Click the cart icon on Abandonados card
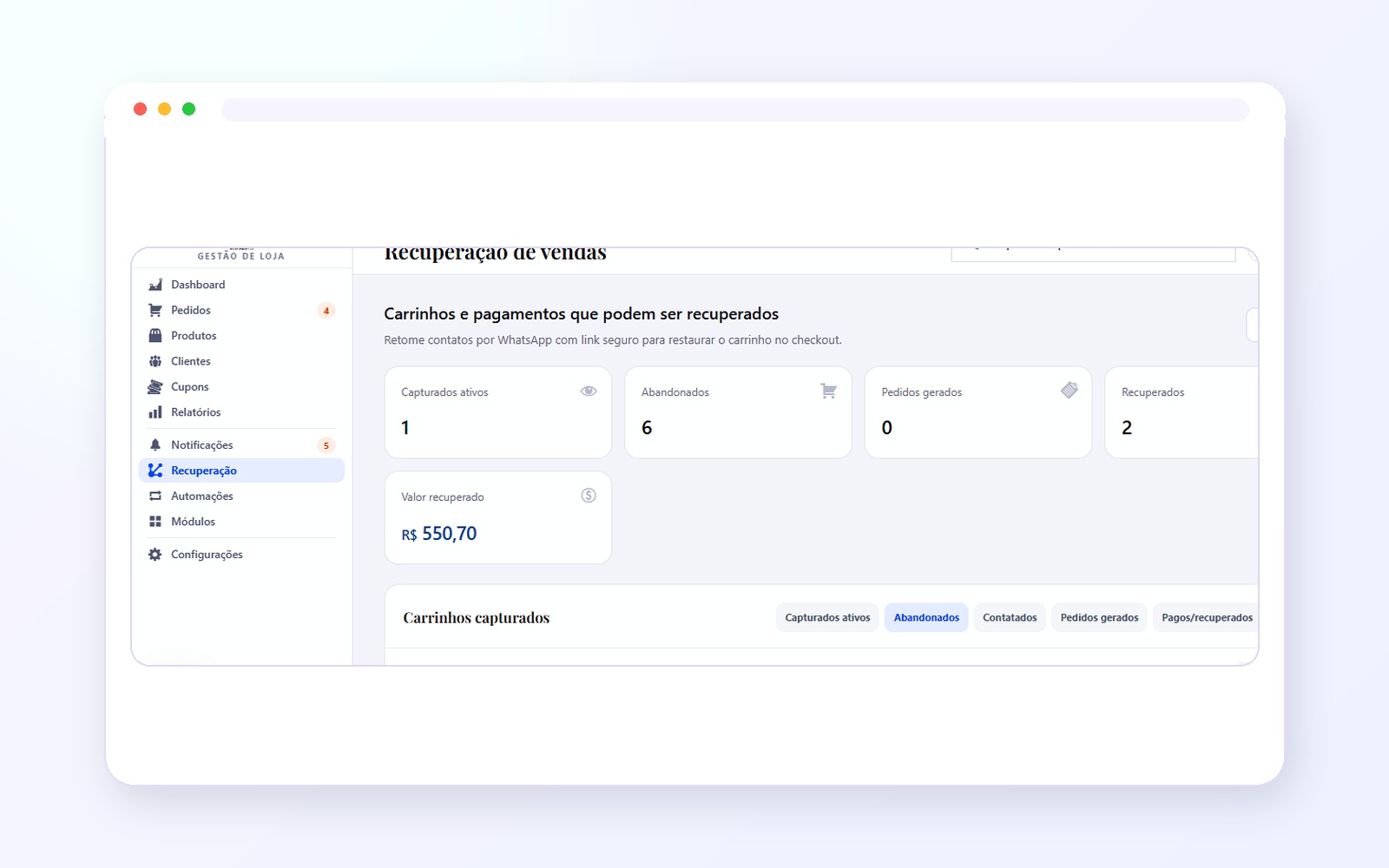1389x868 pixels. pos(829,391)
